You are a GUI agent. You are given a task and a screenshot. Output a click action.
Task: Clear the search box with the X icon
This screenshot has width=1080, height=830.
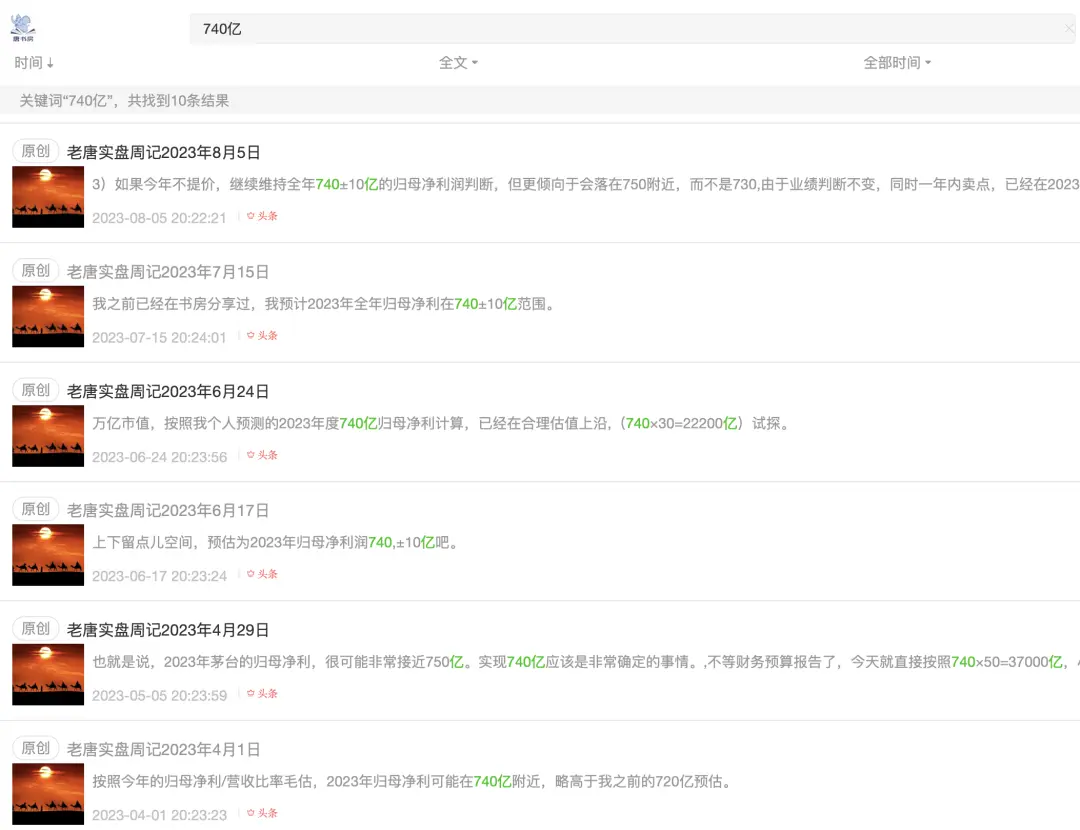click(1068, 29)
